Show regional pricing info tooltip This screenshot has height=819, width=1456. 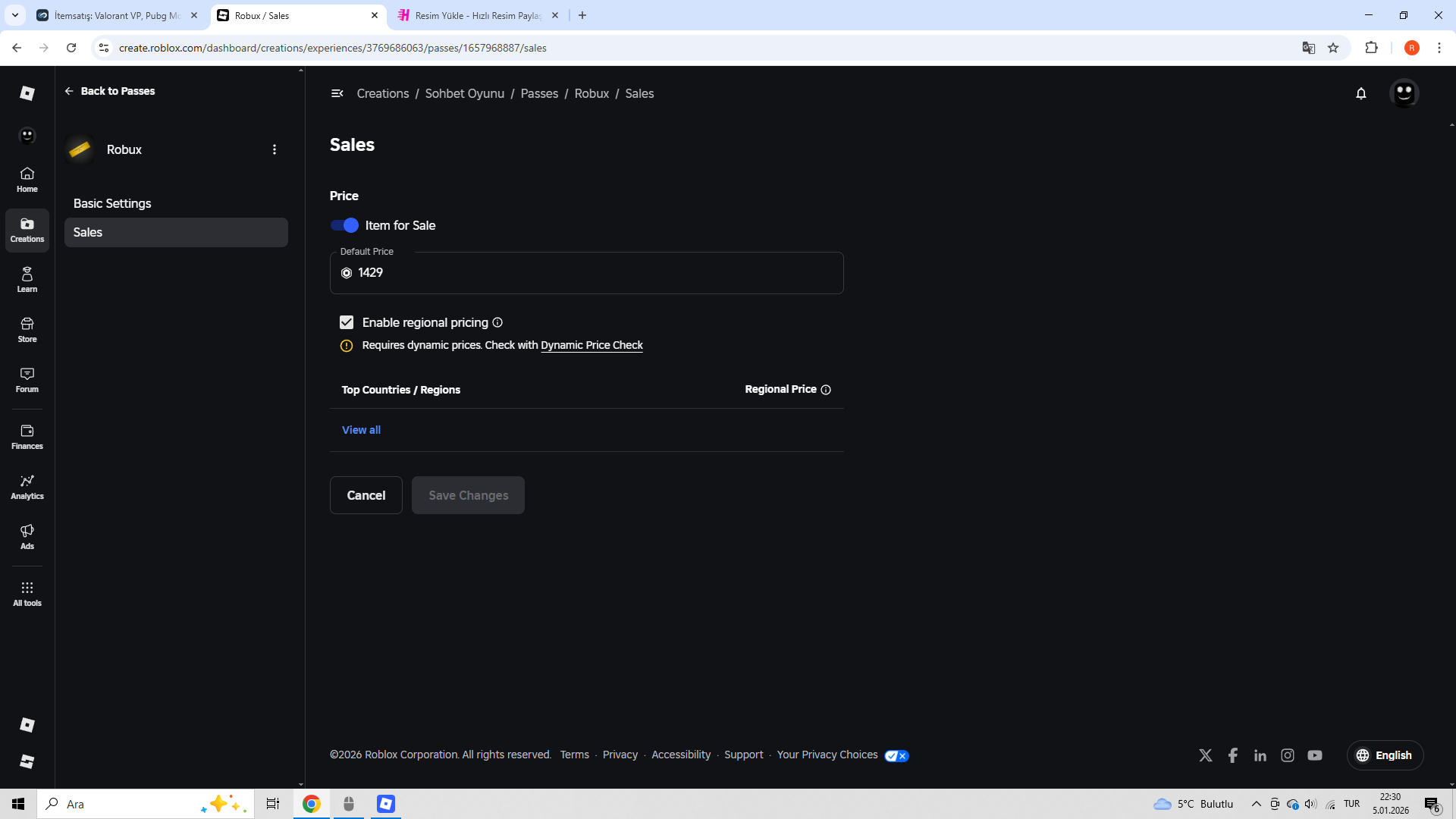click(497, 322)
